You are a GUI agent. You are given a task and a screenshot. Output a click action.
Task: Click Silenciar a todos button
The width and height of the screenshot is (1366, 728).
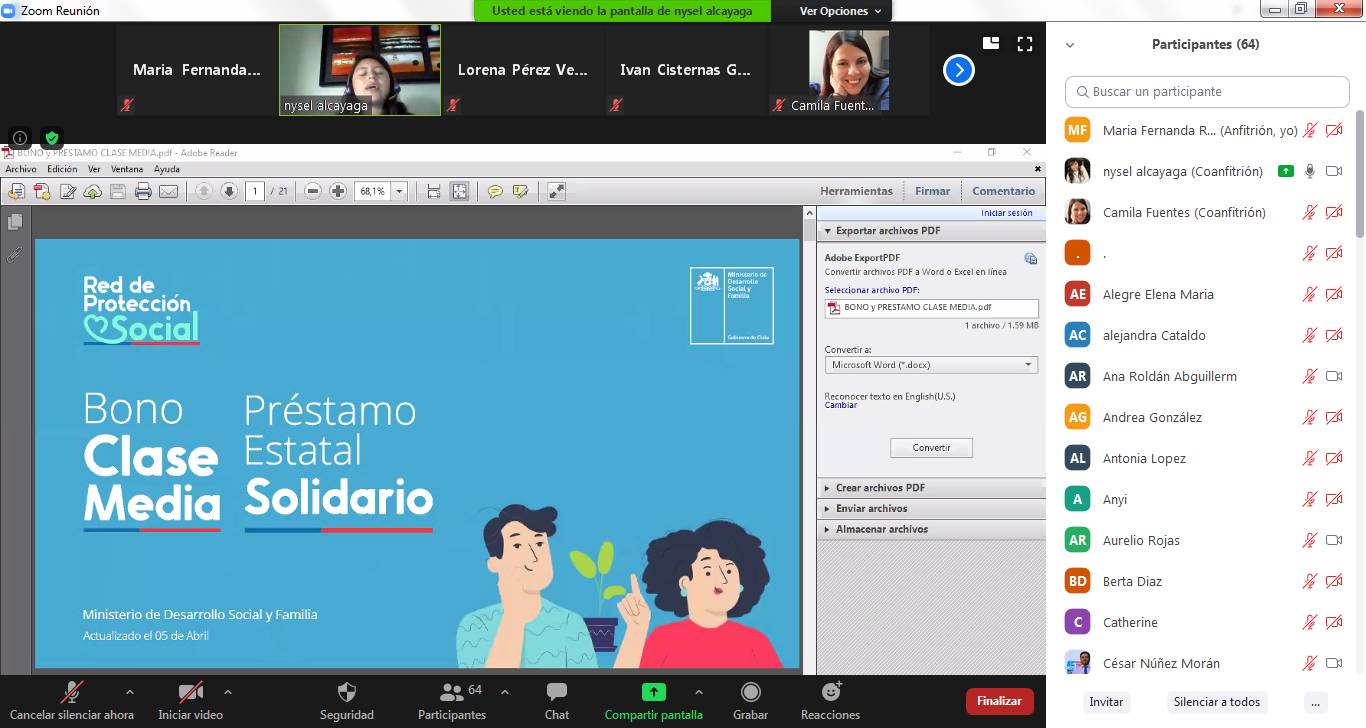click(x=1217, y=702)
